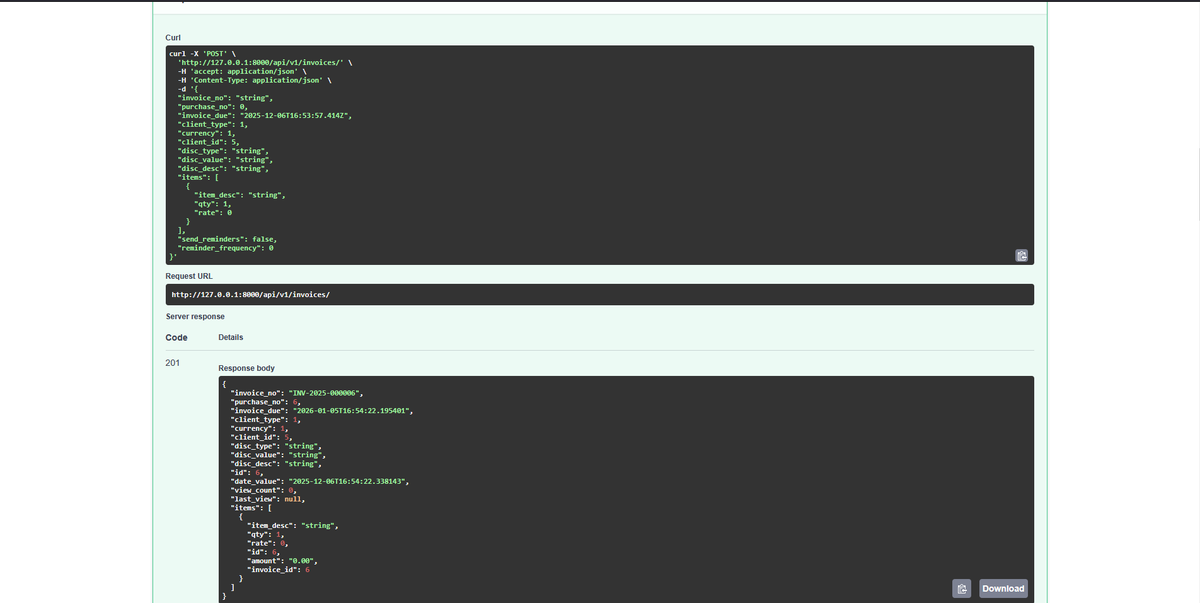Copy the curl command to clipboard

tap(1021, 255)
